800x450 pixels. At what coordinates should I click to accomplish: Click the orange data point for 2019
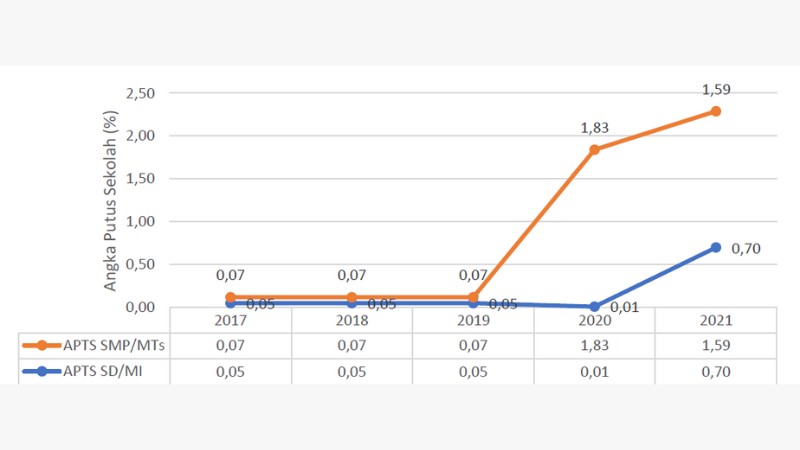point(473,297)
